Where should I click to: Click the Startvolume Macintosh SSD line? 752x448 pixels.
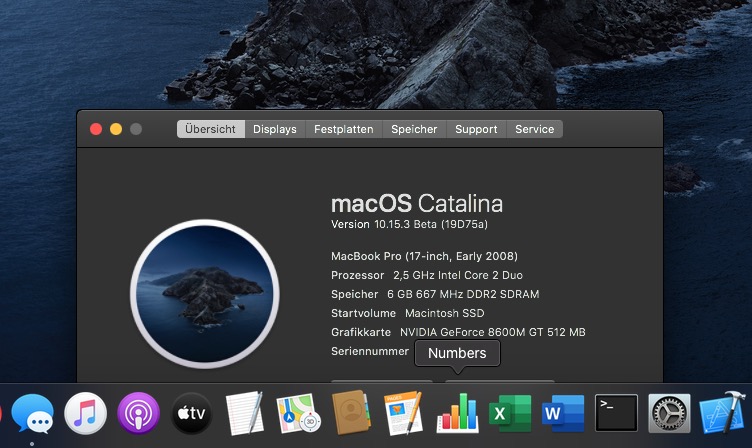point(408,313)
